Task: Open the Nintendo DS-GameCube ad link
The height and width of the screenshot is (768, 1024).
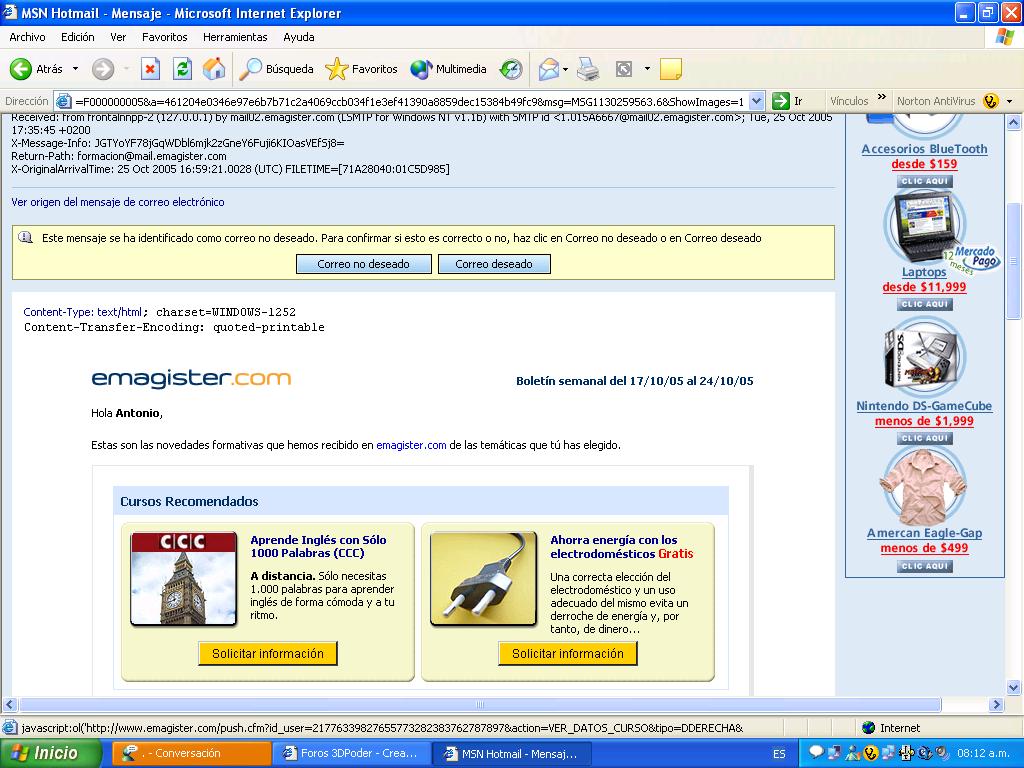Action: click(x=924, y=406)
